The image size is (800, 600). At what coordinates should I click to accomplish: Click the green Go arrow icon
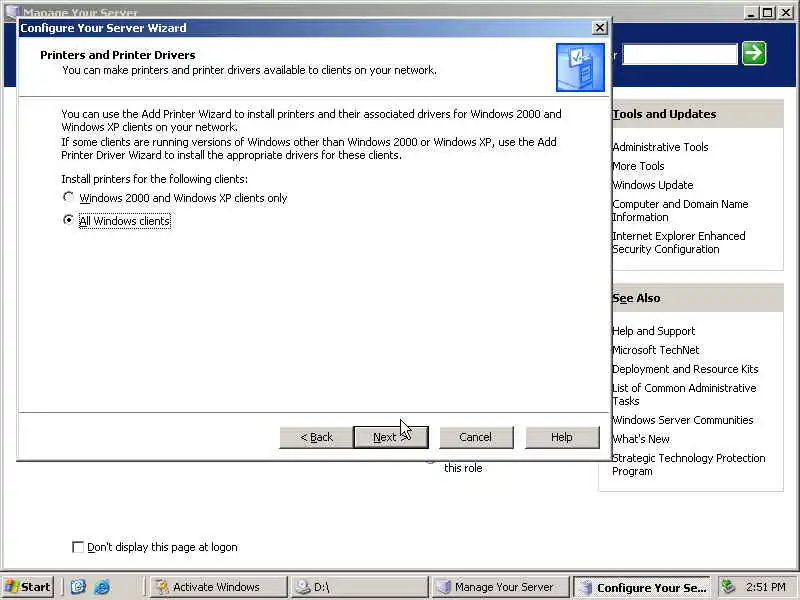point(754,54)
